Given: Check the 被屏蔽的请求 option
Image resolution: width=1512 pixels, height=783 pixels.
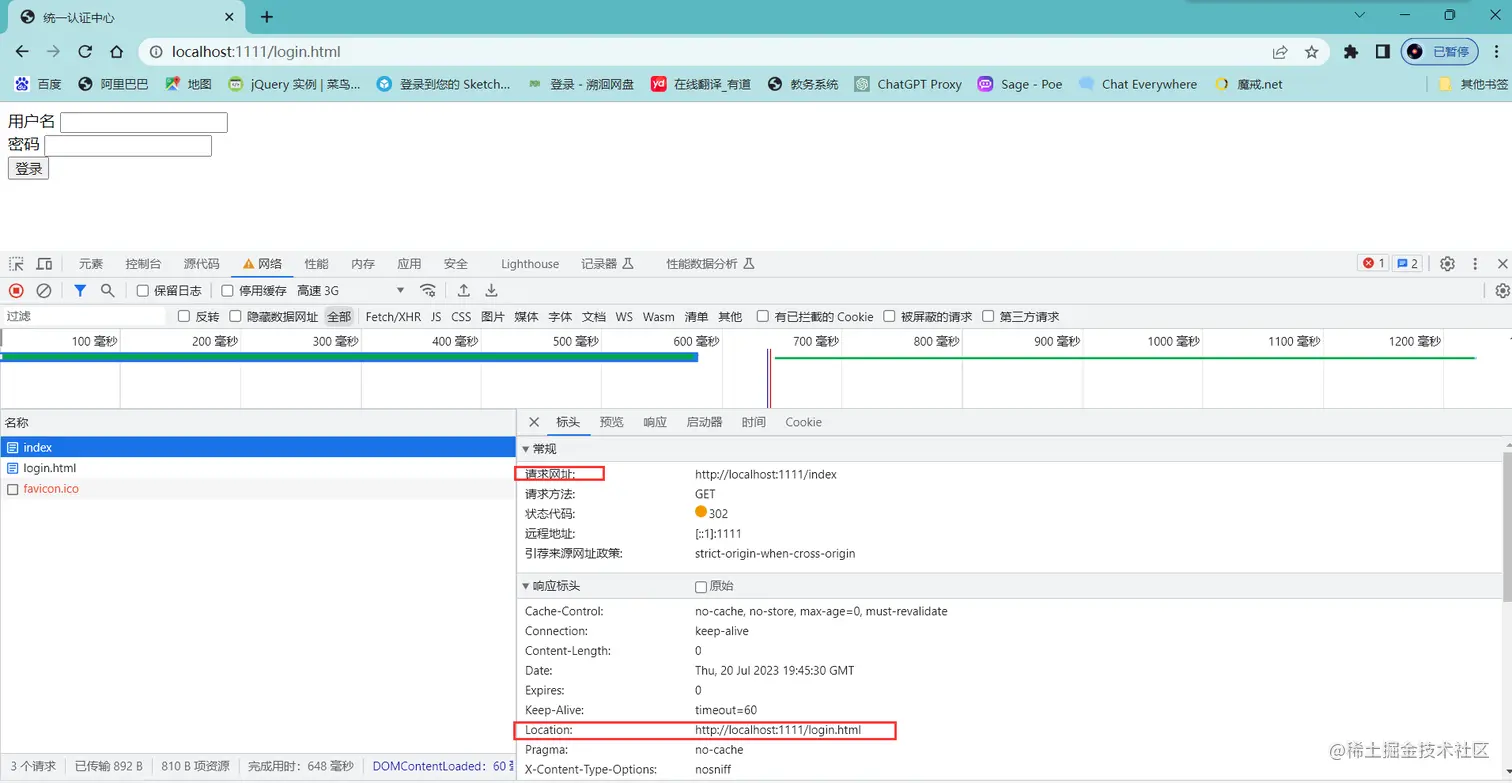Looking at the screenshot, I should (889, 317).
